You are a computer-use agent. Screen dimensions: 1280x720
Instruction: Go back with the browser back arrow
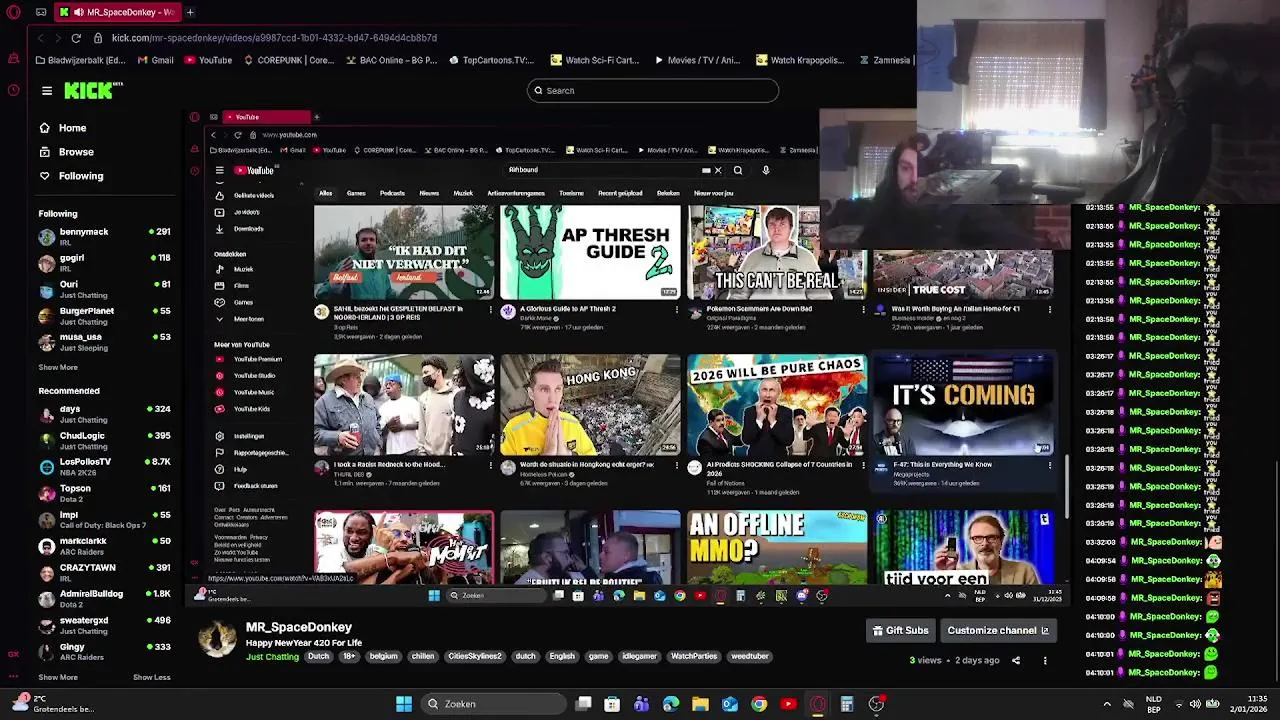[40, 38]
